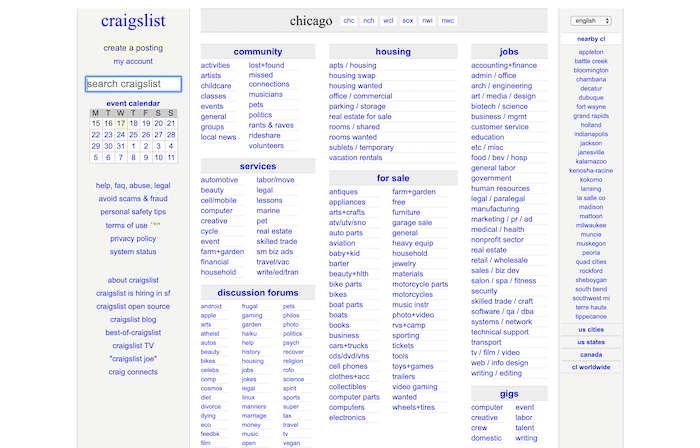Switch to the nwi area tab
700x448 pixels.
(x=427, y=20)
